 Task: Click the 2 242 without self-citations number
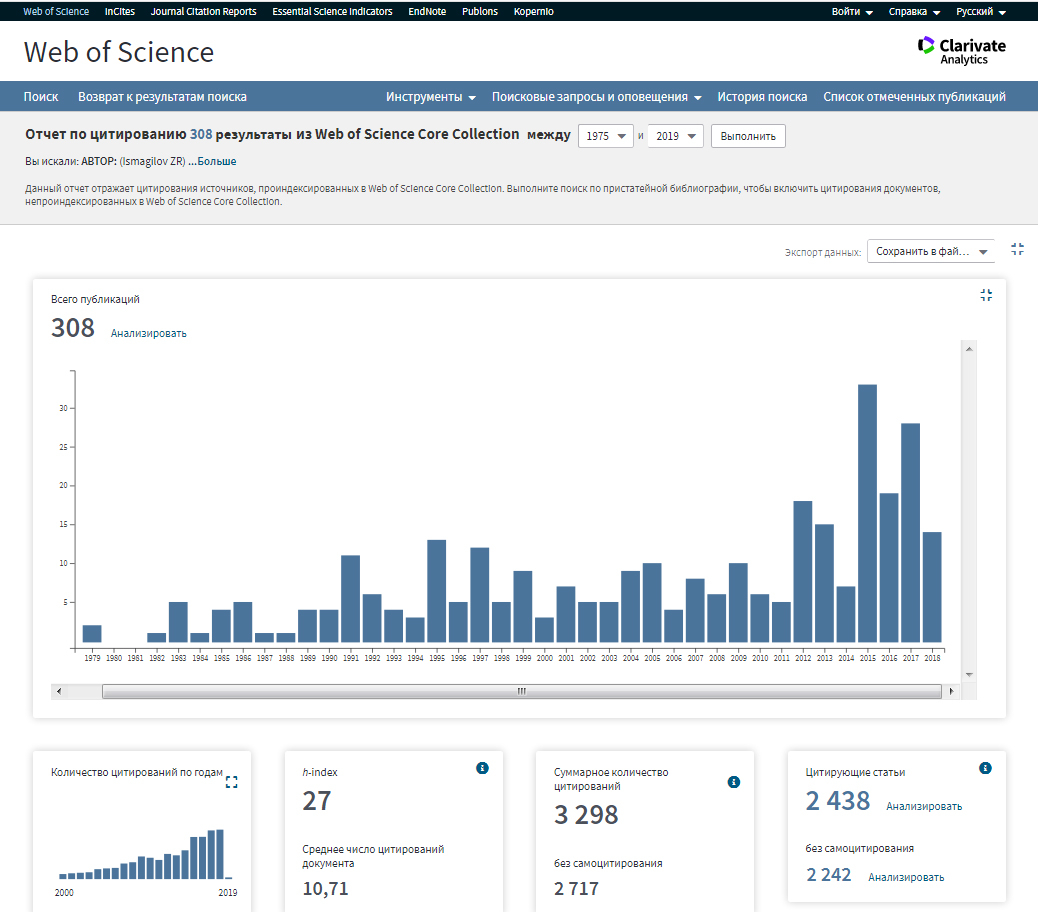coord(828,875)
